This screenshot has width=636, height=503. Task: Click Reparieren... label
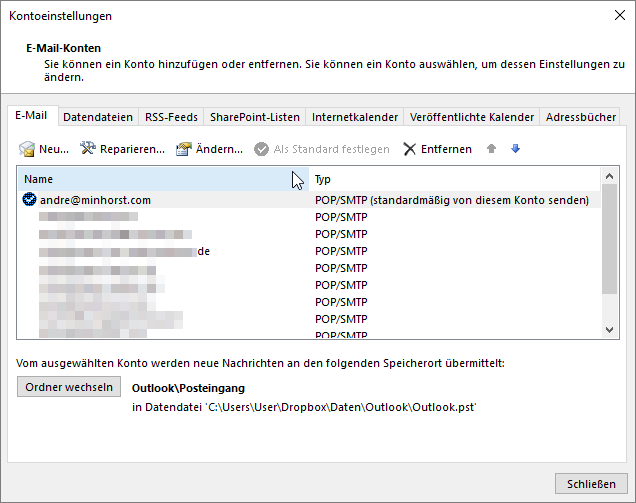tap(132, 149)
